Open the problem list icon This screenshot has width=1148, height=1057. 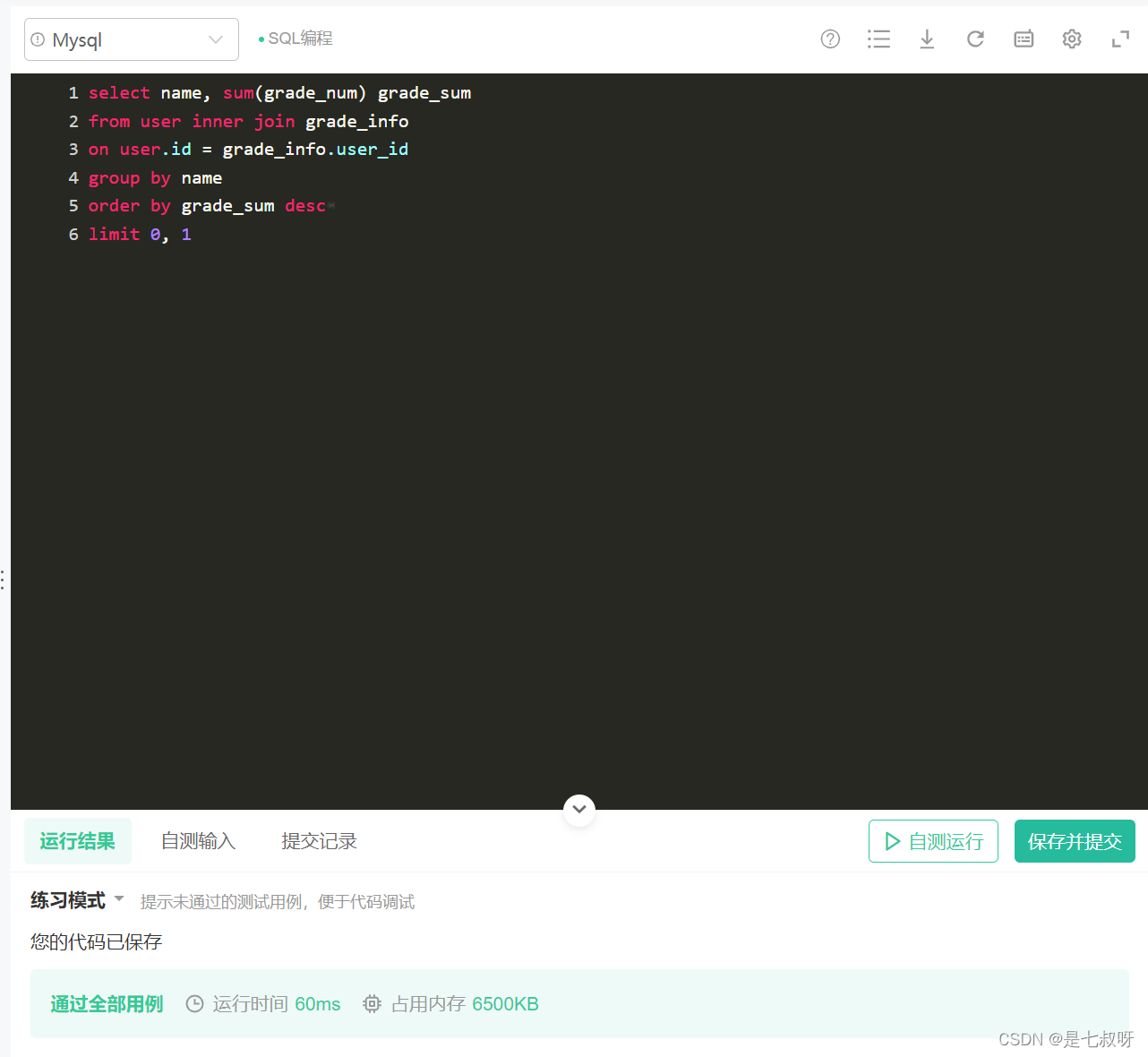click(878, 39)
